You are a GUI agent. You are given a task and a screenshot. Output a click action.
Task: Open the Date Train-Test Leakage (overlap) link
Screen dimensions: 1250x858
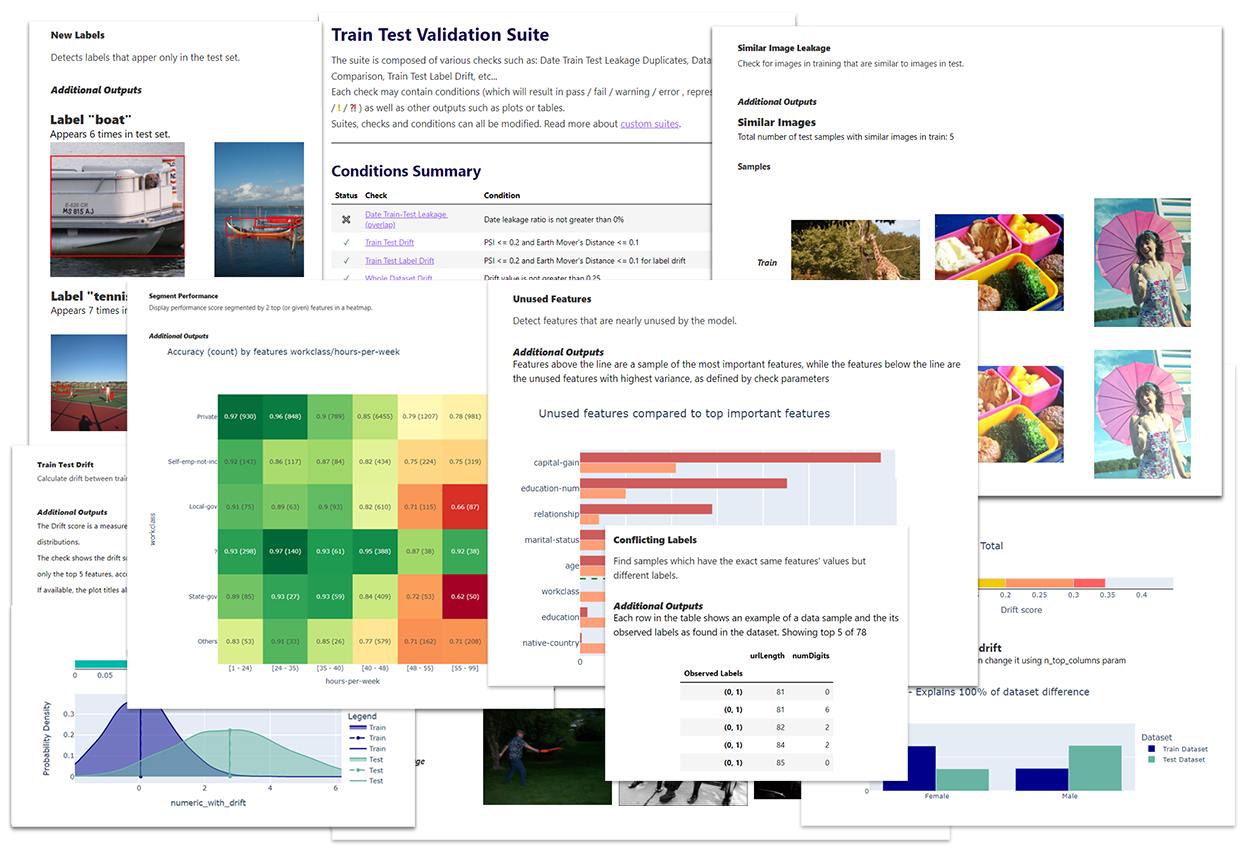point(406,219)
